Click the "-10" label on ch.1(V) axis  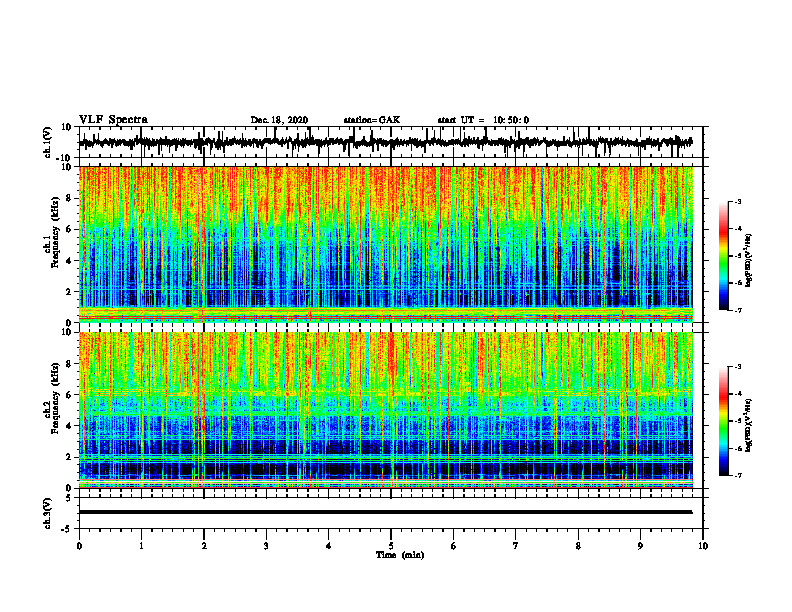point(65,158)
